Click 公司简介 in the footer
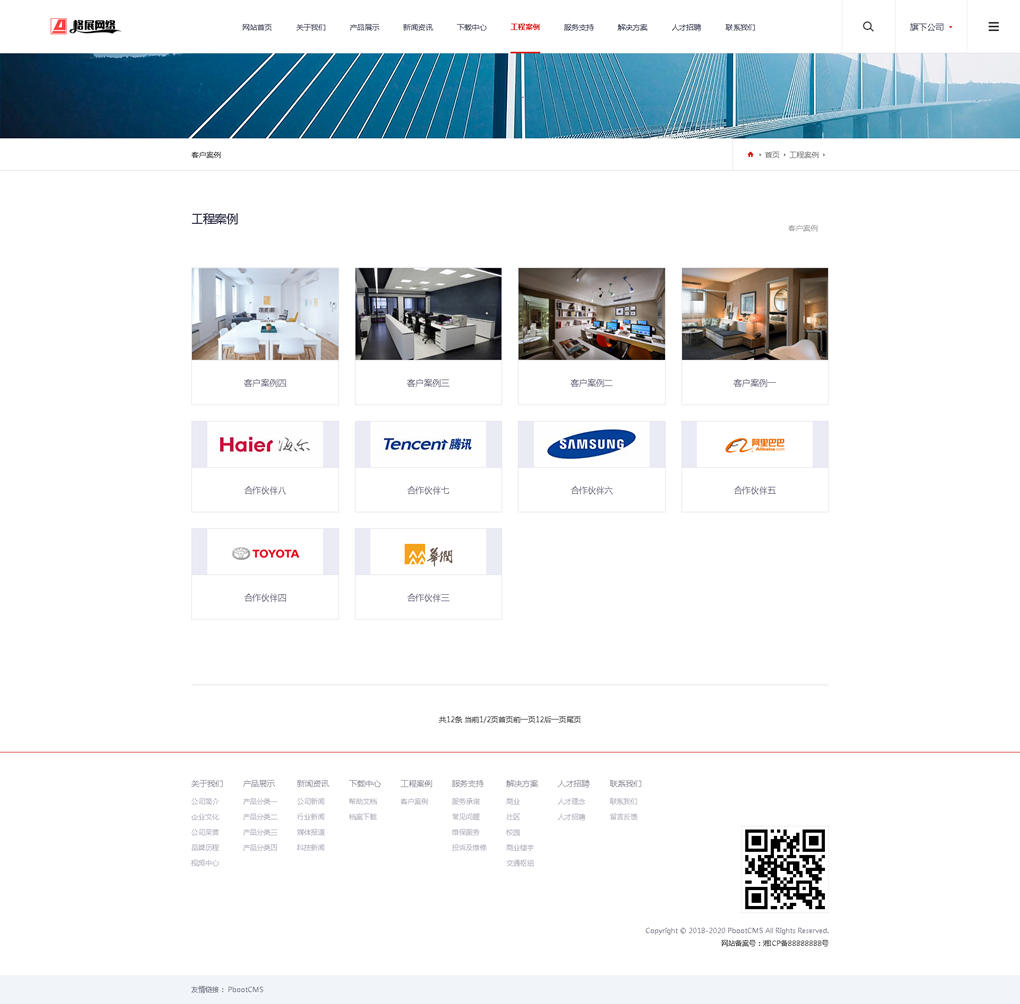 pos(205,801)
